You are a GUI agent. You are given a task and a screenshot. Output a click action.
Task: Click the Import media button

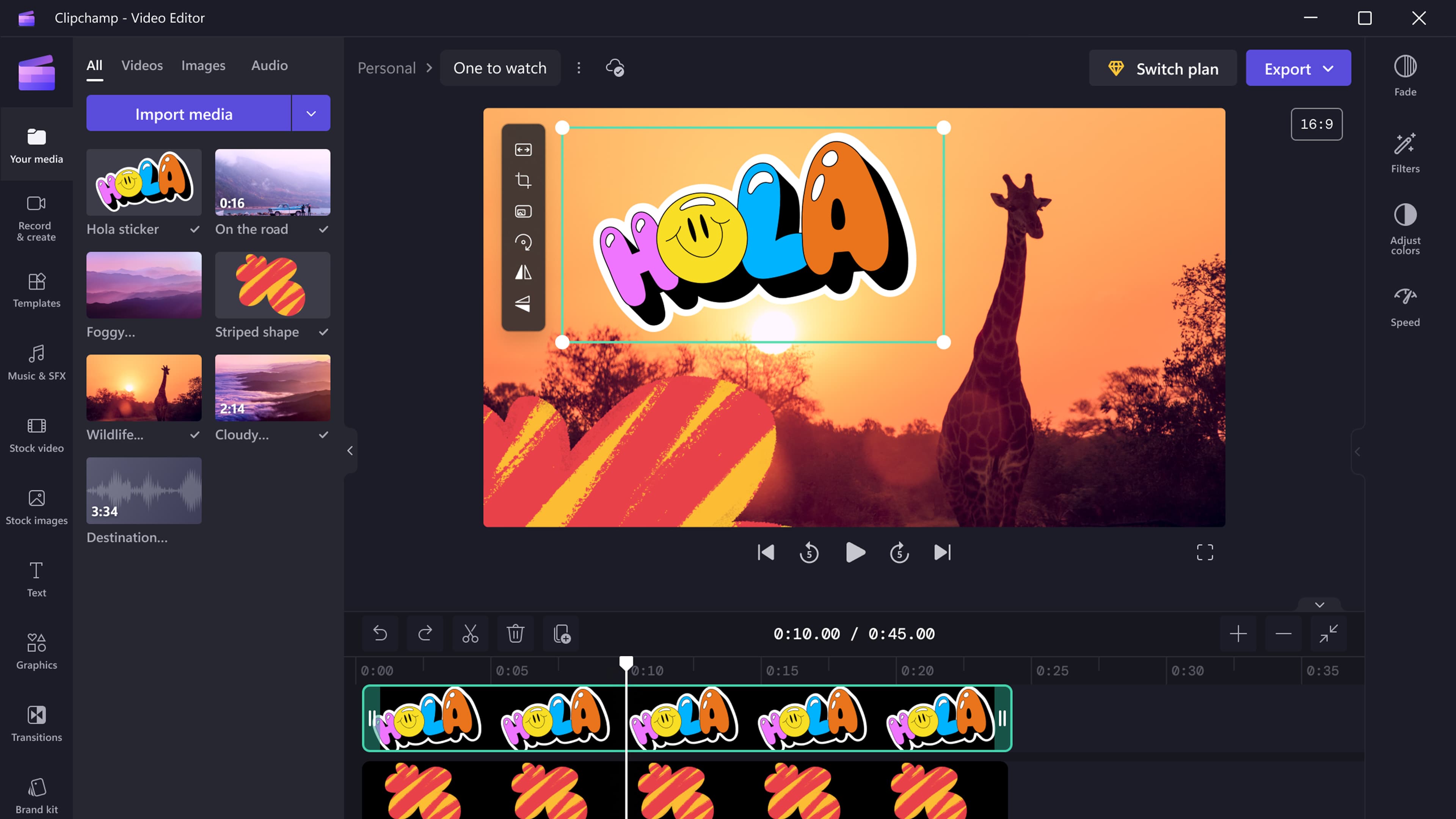tap(189, 114)
